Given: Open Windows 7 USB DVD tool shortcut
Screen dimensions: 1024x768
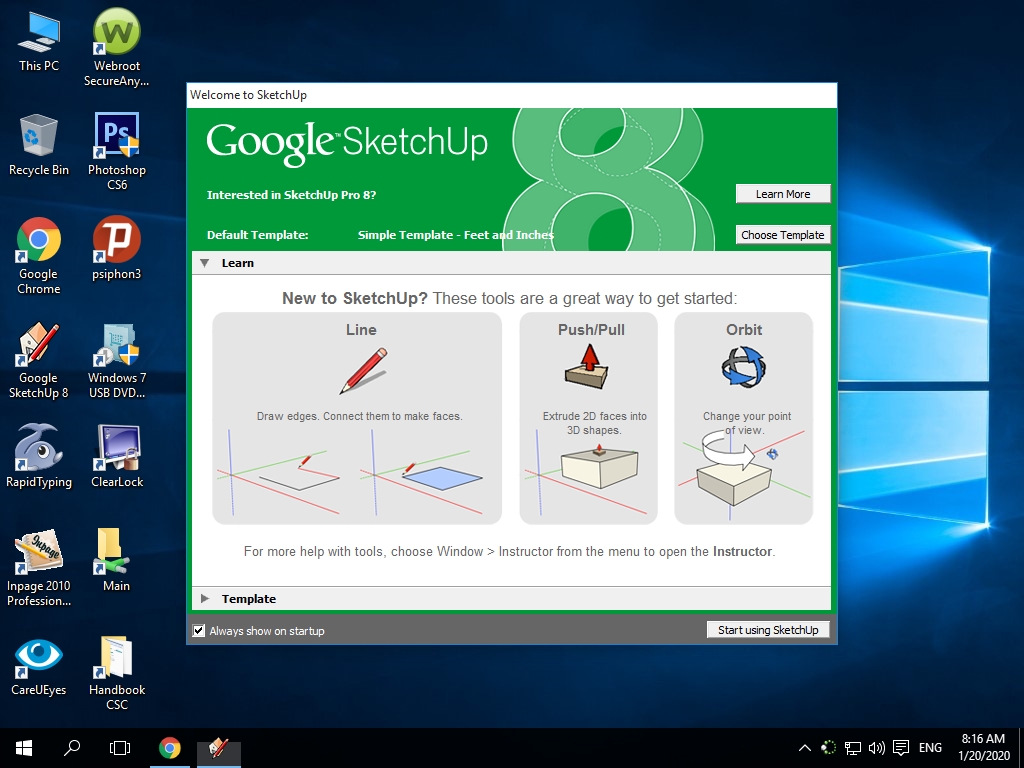Looking at the screenshot, I should point(116,359).
